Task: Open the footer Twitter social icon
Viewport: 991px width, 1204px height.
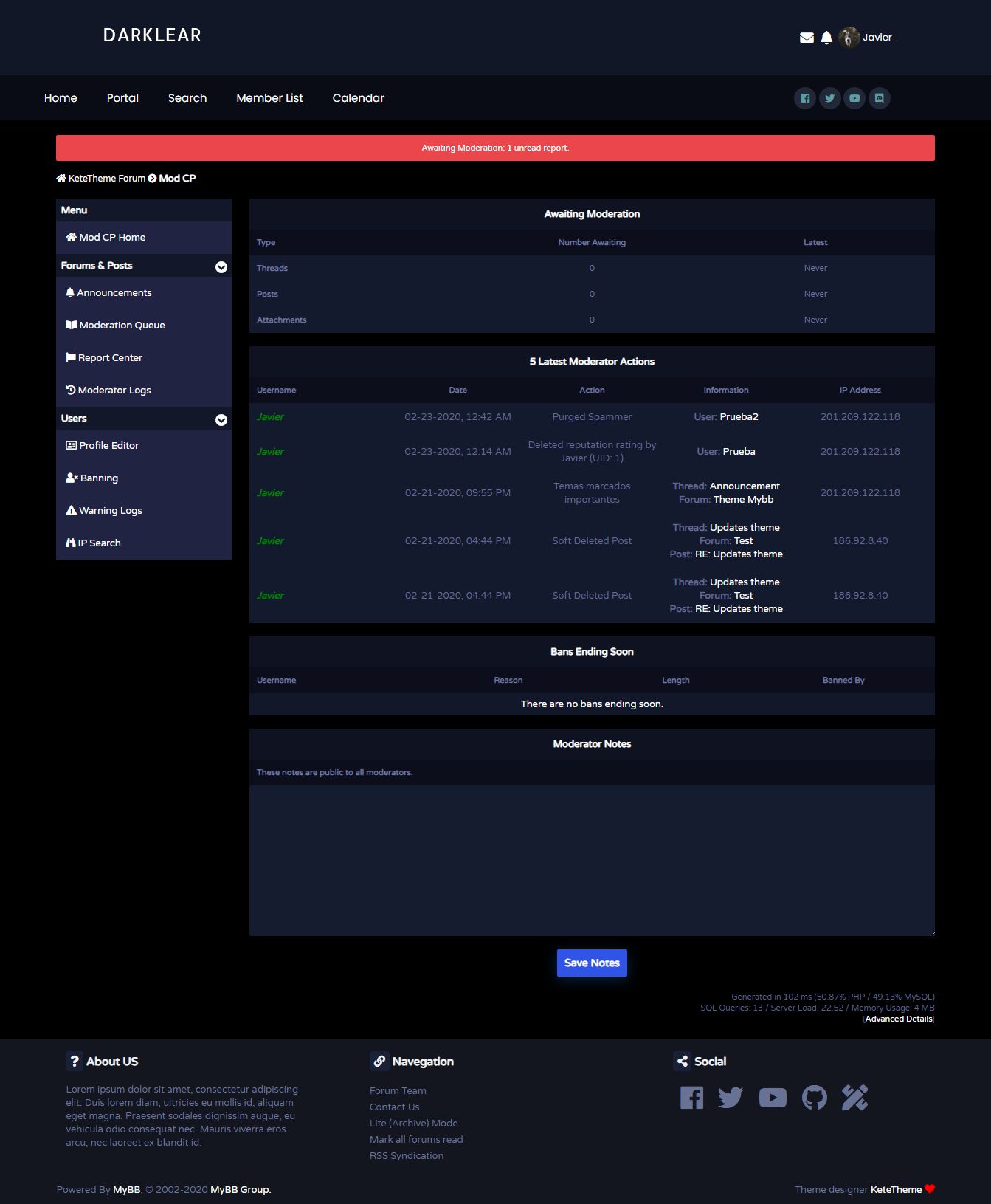Action: [731, 1098]
